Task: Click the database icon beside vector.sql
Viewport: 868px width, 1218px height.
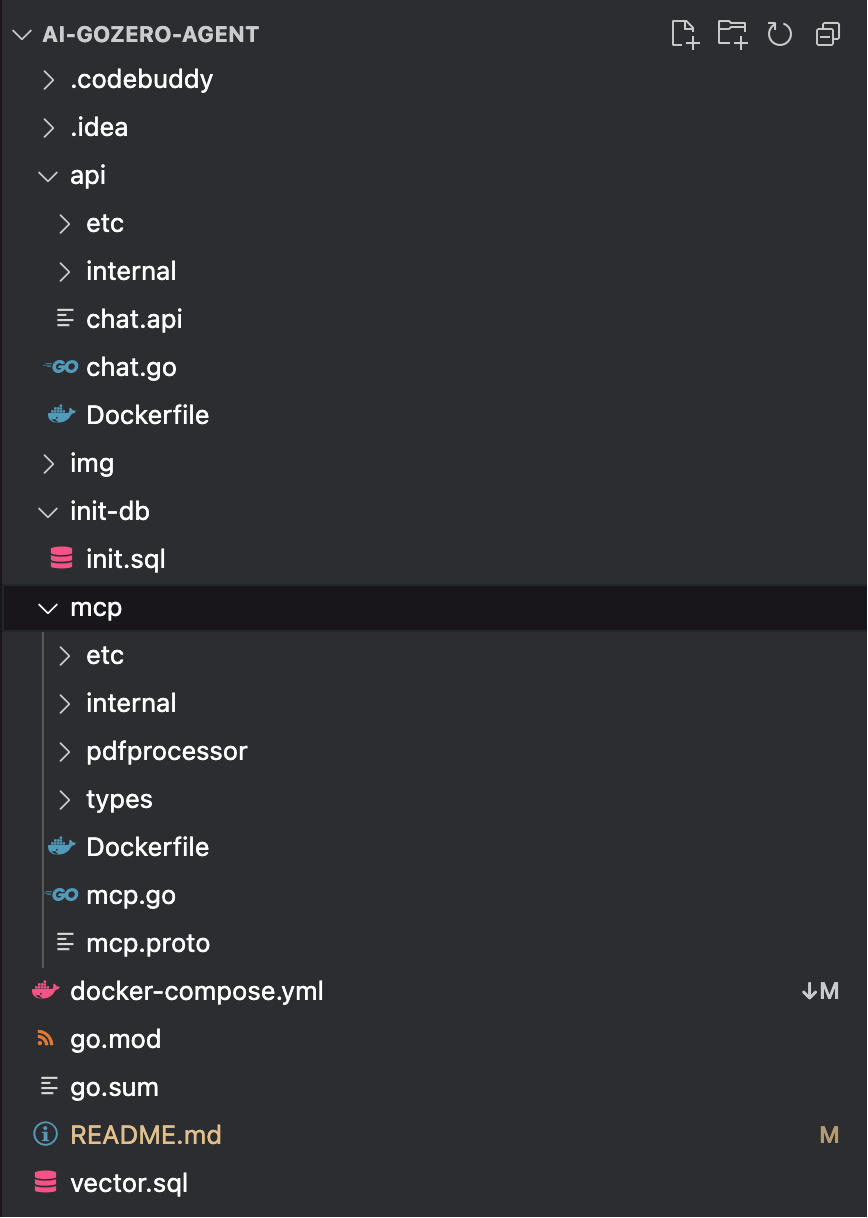Action: coord(46,1183)
